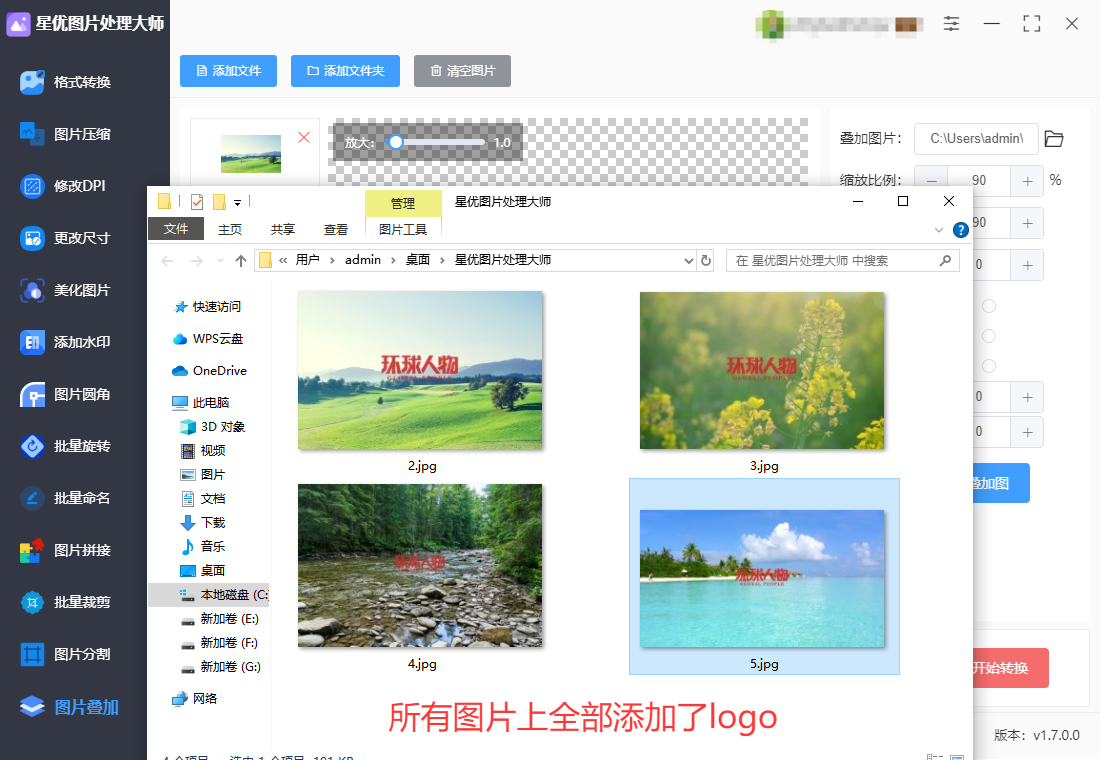The image size is (1100, 760).
Task: Open the 图片分割 sidebar tool
Action: [66, 654]
